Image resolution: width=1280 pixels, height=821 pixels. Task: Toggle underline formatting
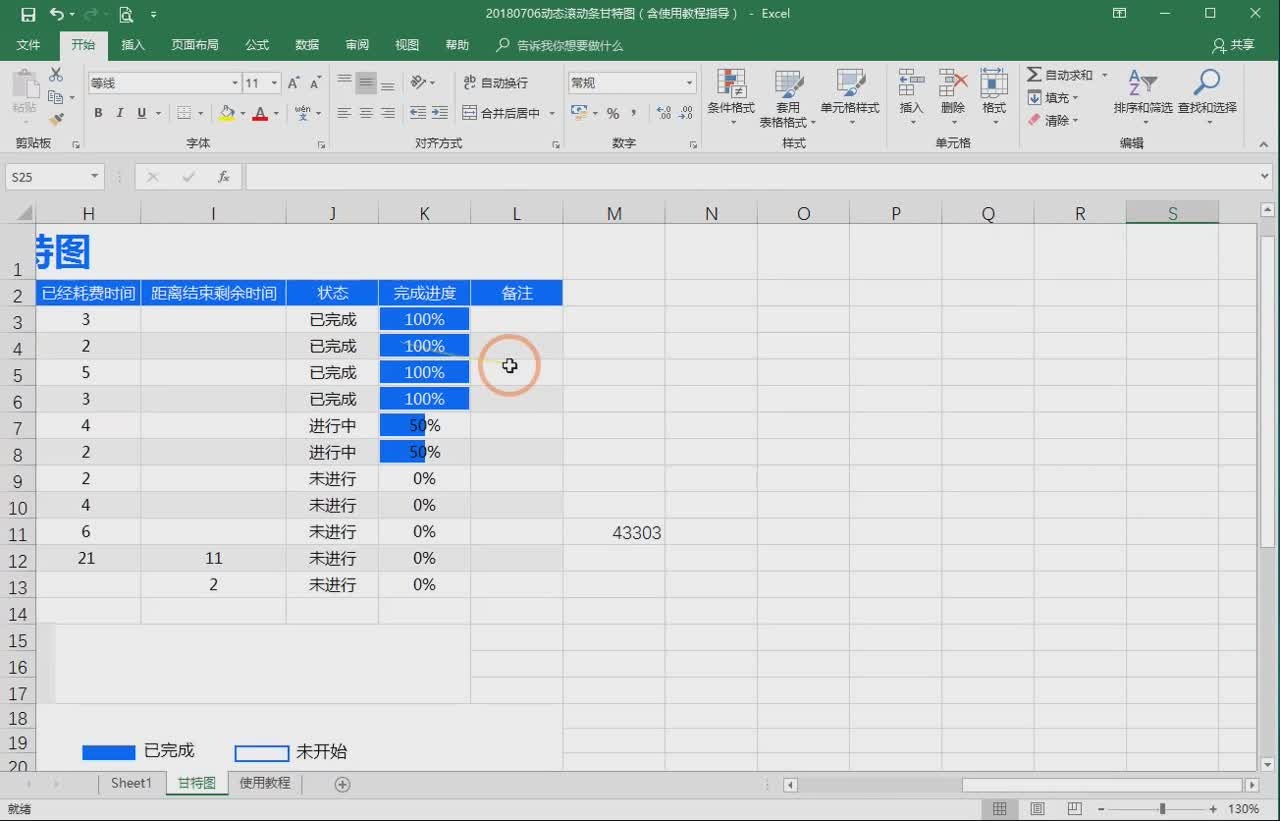click(141, 113)
